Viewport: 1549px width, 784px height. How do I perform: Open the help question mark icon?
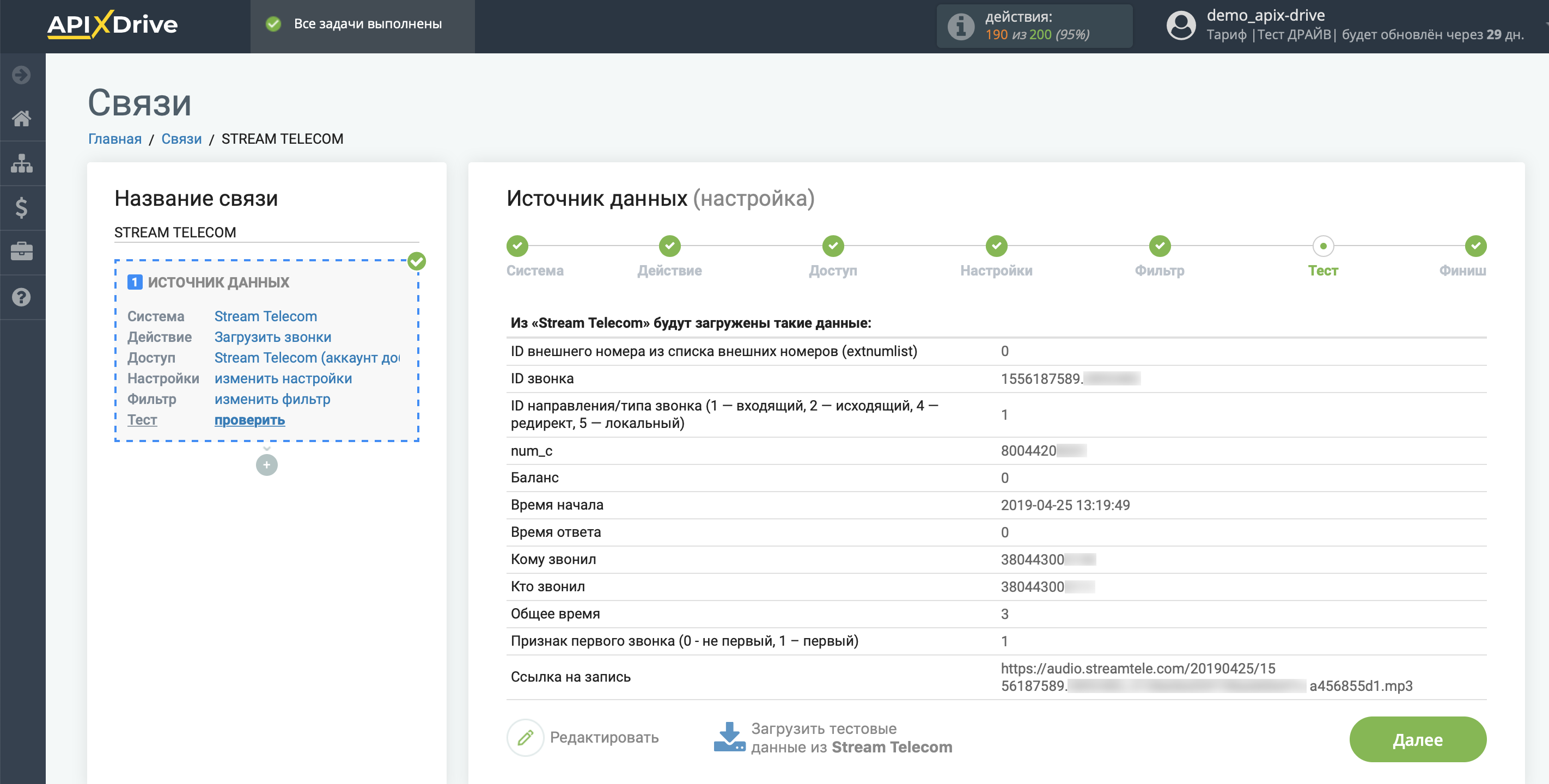click(22, 297)
